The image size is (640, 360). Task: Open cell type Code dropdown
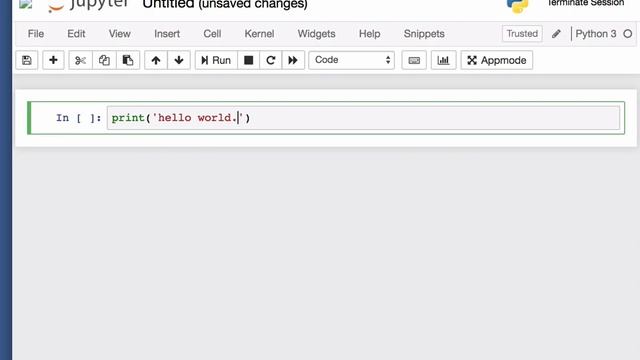[x=351, y=60]
